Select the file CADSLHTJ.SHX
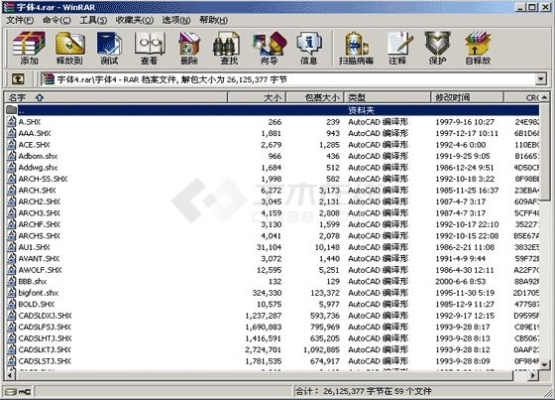Viewport: 555px width, 400px height. 45,338
